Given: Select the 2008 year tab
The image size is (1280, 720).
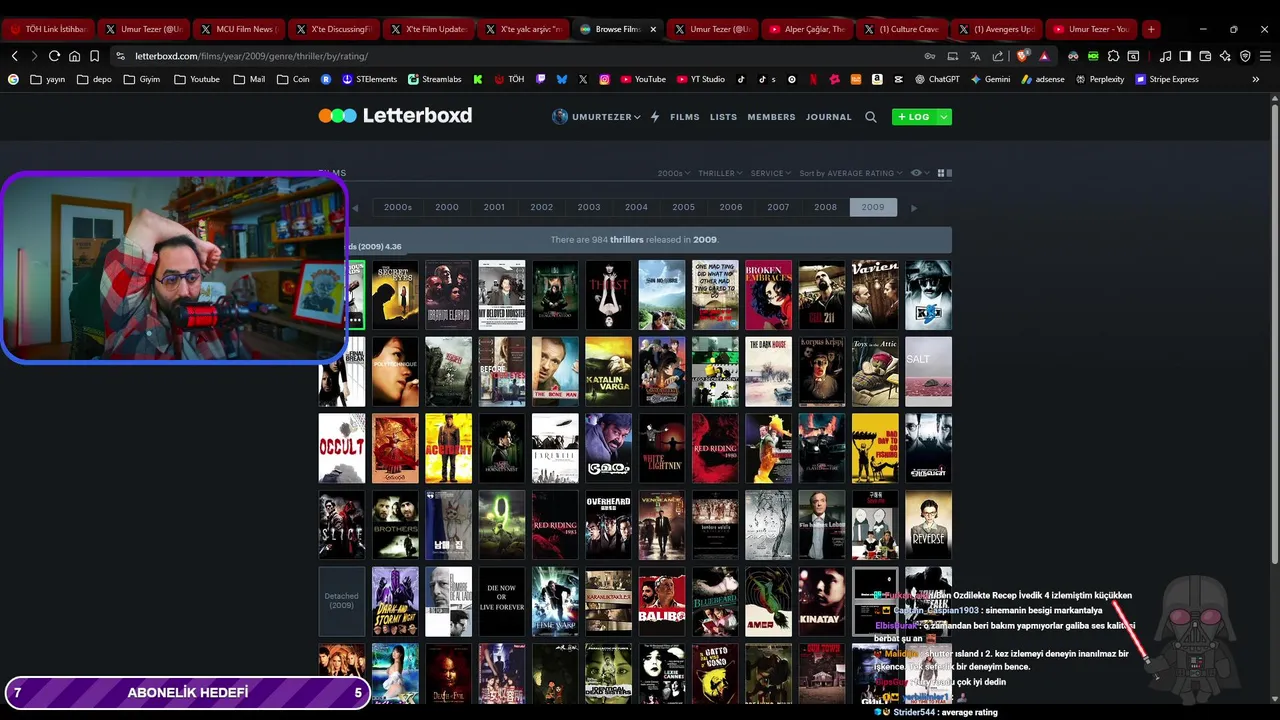Looking at the screenshot, I should point(826,207).
